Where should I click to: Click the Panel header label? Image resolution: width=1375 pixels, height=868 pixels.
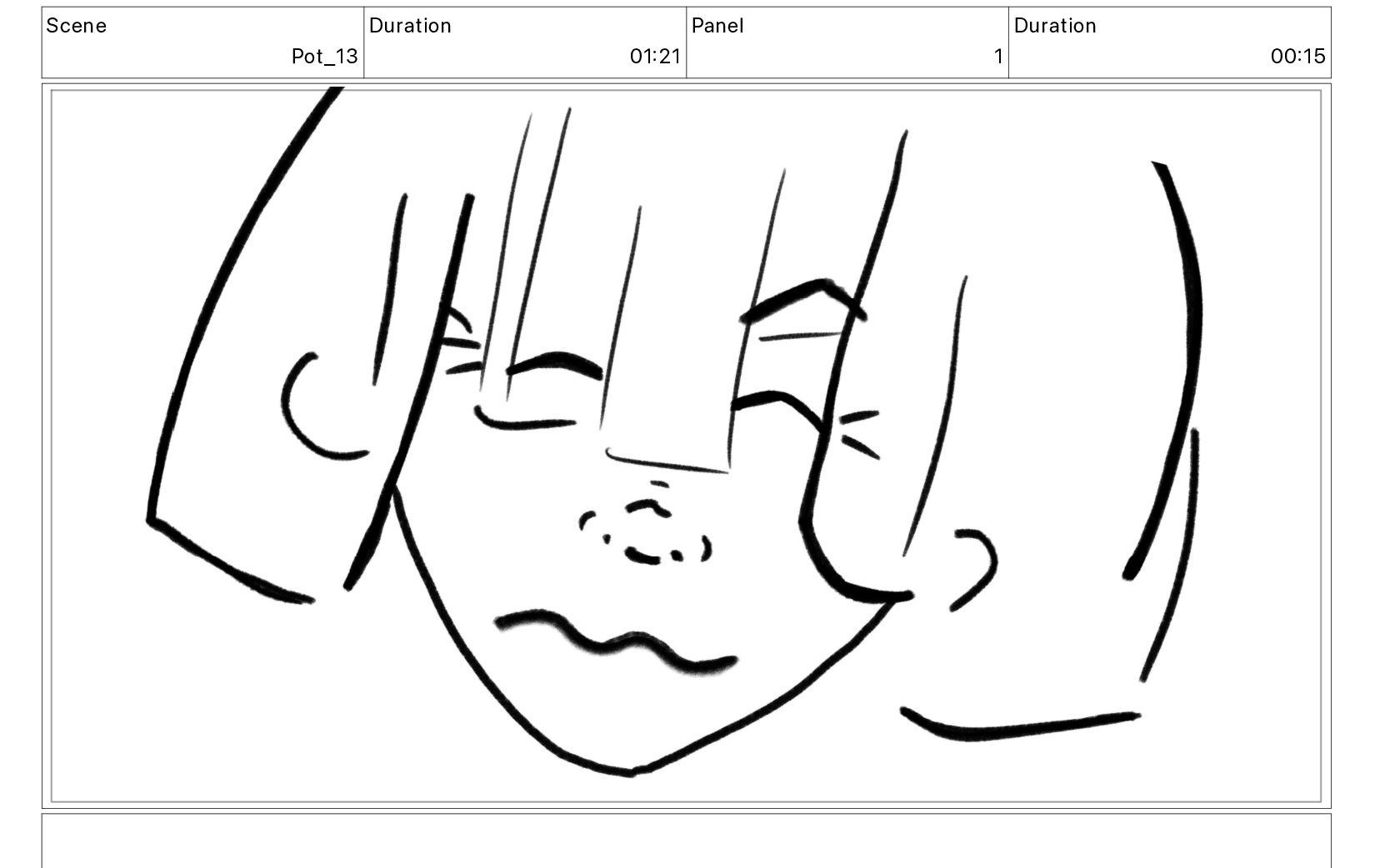[717, 26]
